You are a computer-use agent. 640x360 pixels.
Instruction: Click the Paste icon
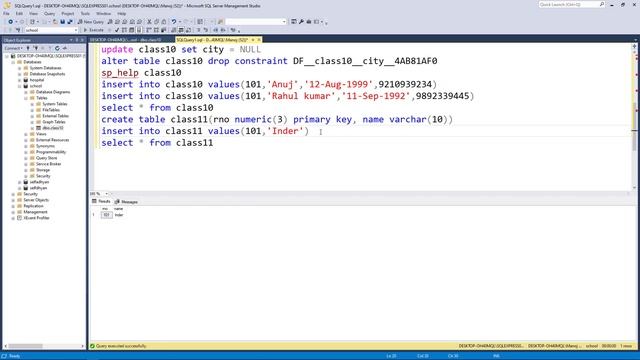[x=164, y=22]
